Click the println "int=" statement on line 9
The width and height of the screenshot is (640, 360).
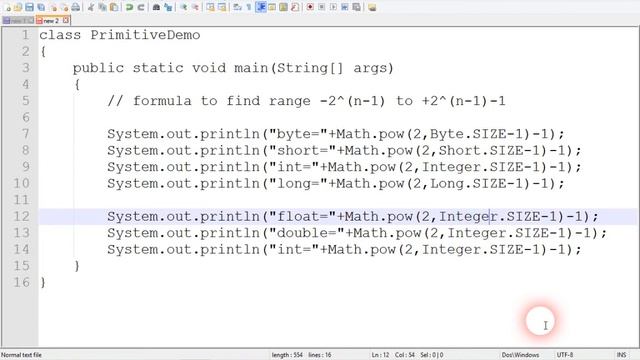[344, 167]
